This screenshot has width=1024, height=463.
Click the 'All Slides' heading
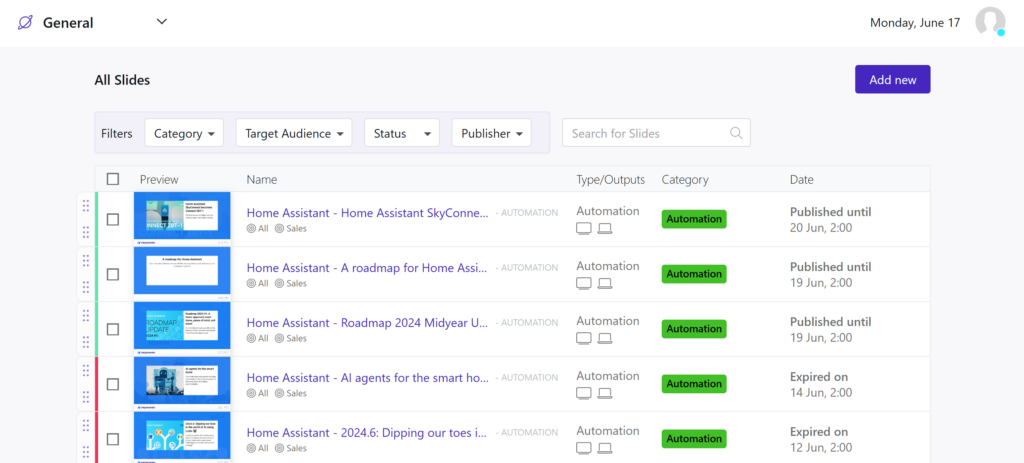click(122, 80)
